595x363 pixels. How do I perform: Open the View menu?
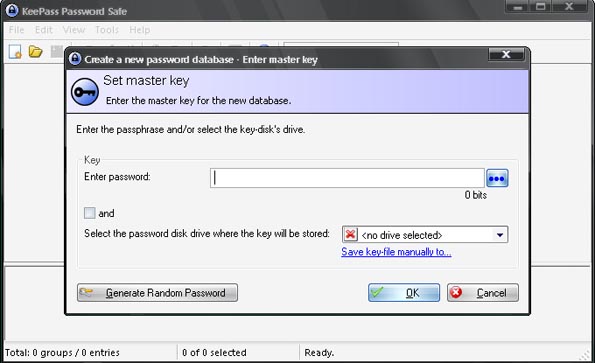[74, 30]
